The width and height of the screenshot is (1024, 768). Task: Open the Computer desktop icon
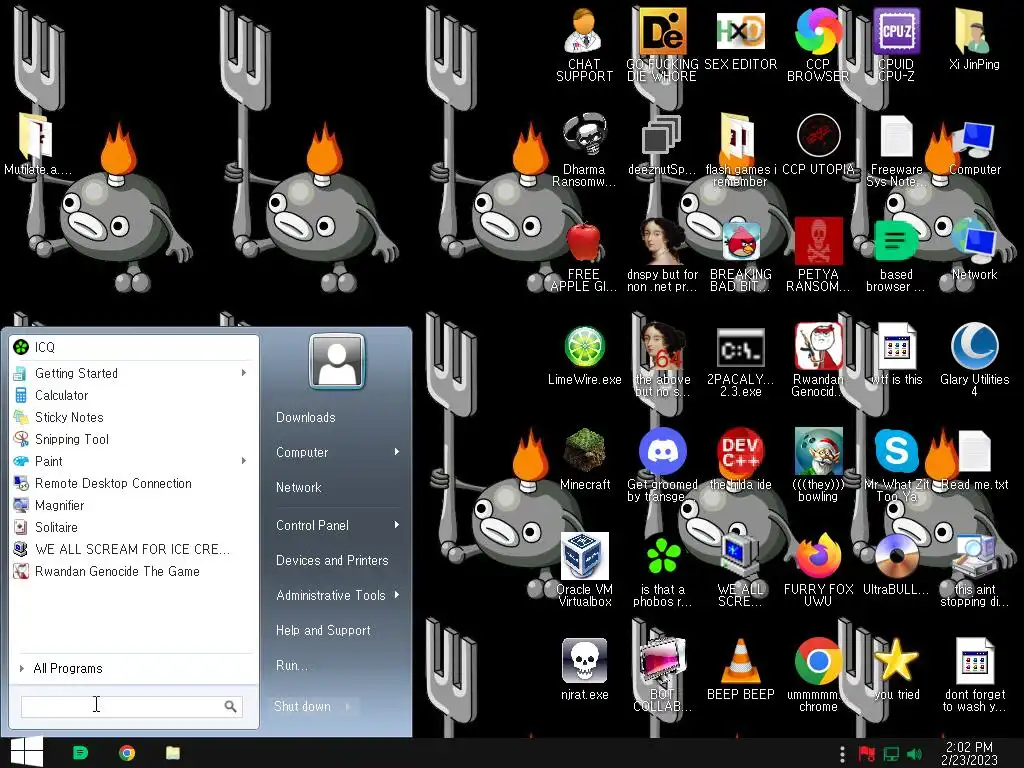click(974, 148)
